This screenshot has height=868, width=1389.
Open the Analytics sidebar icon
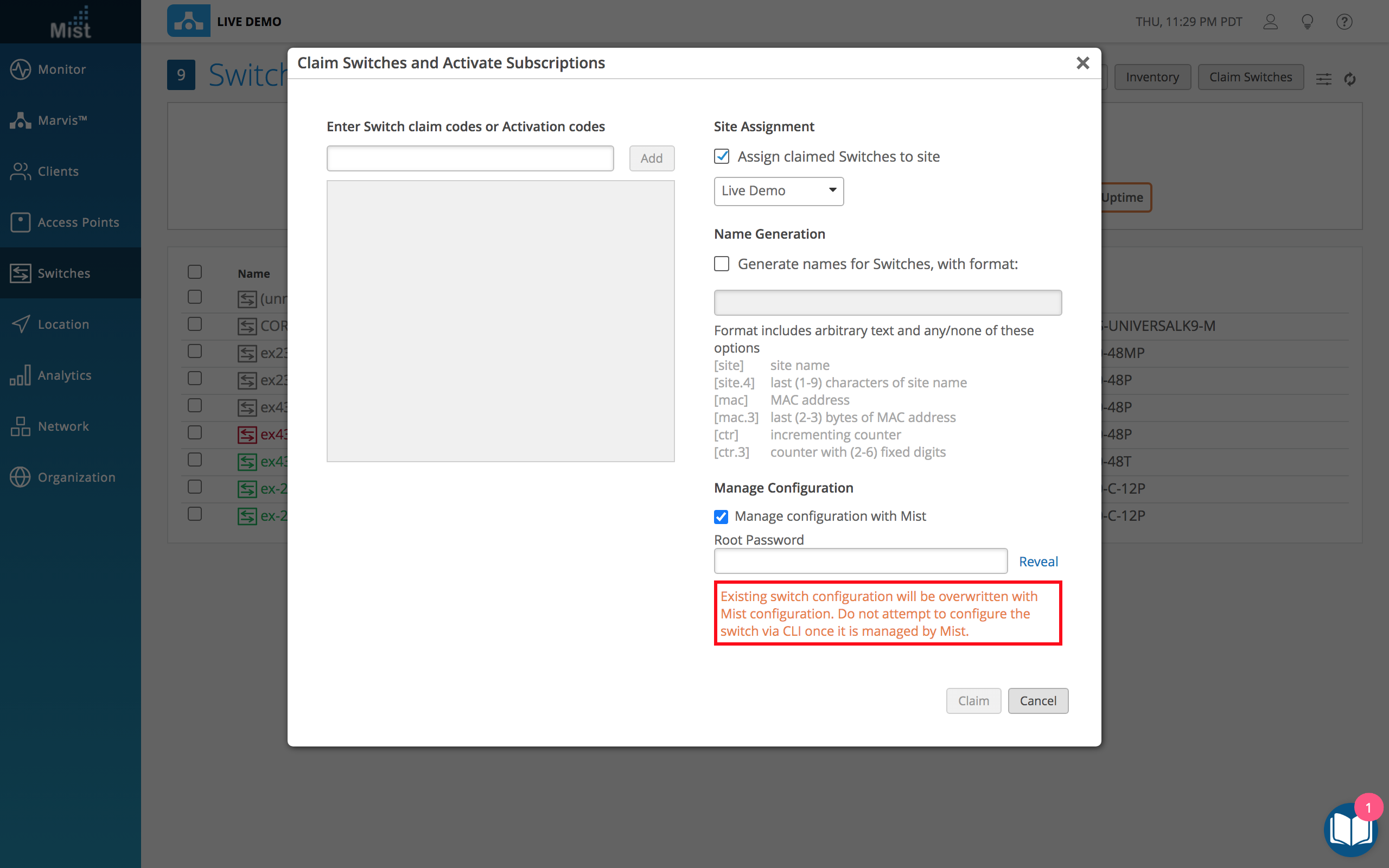click(x=21, y=375)
